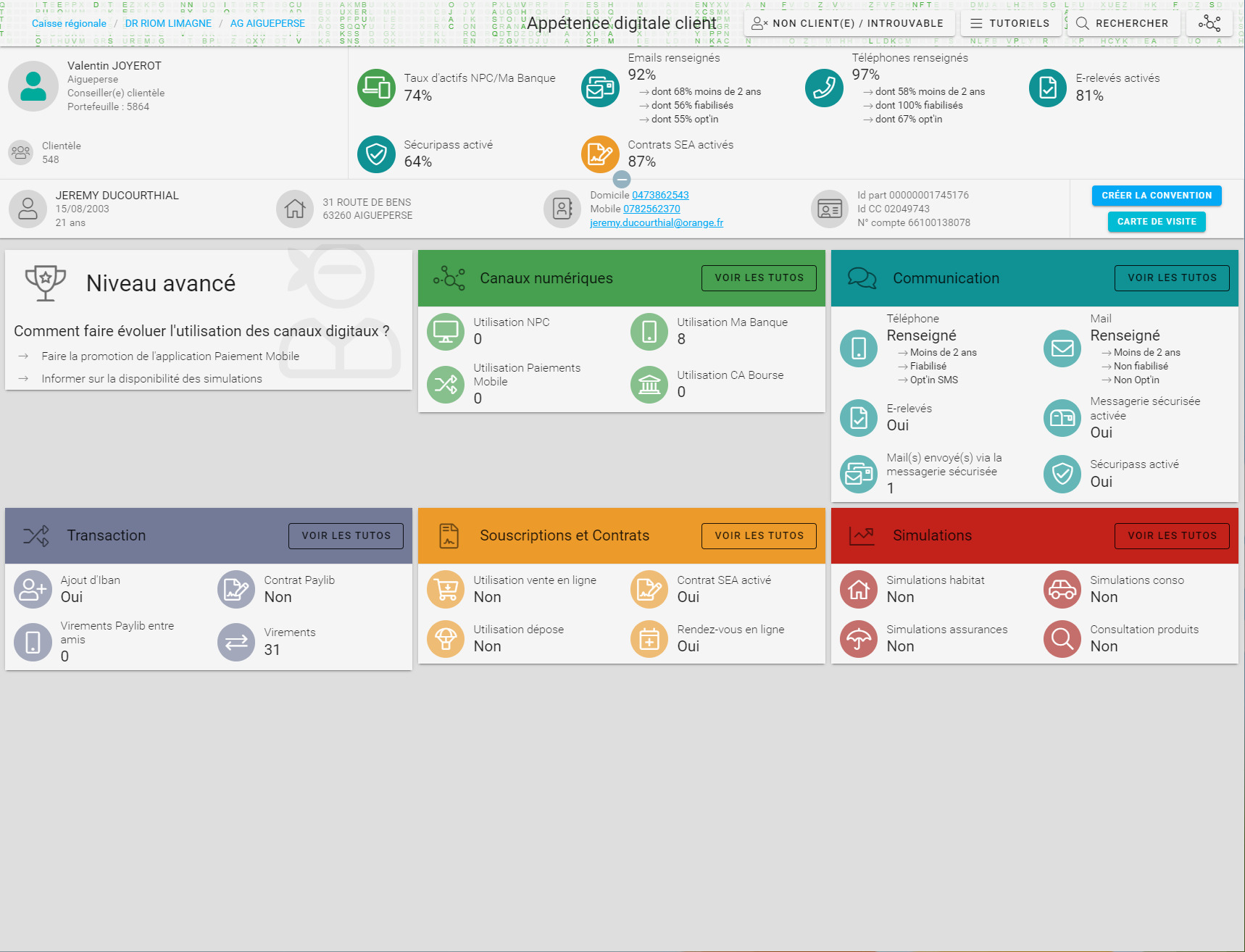The height and width of the screenshot is (952, 1245).
Task: Open the Carte de visite button
Action: click(x=1156, y=222)
